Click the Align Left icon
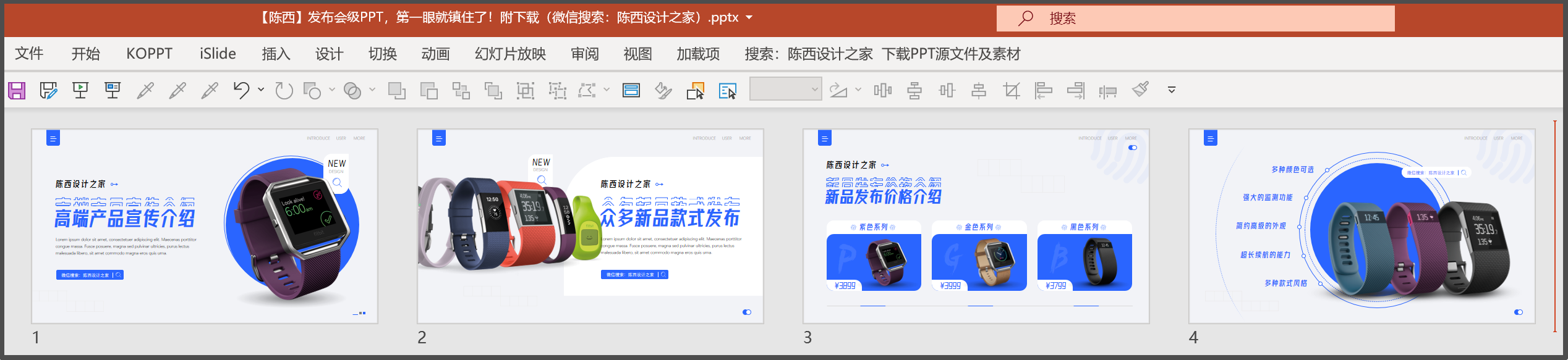 (1044, 91)
